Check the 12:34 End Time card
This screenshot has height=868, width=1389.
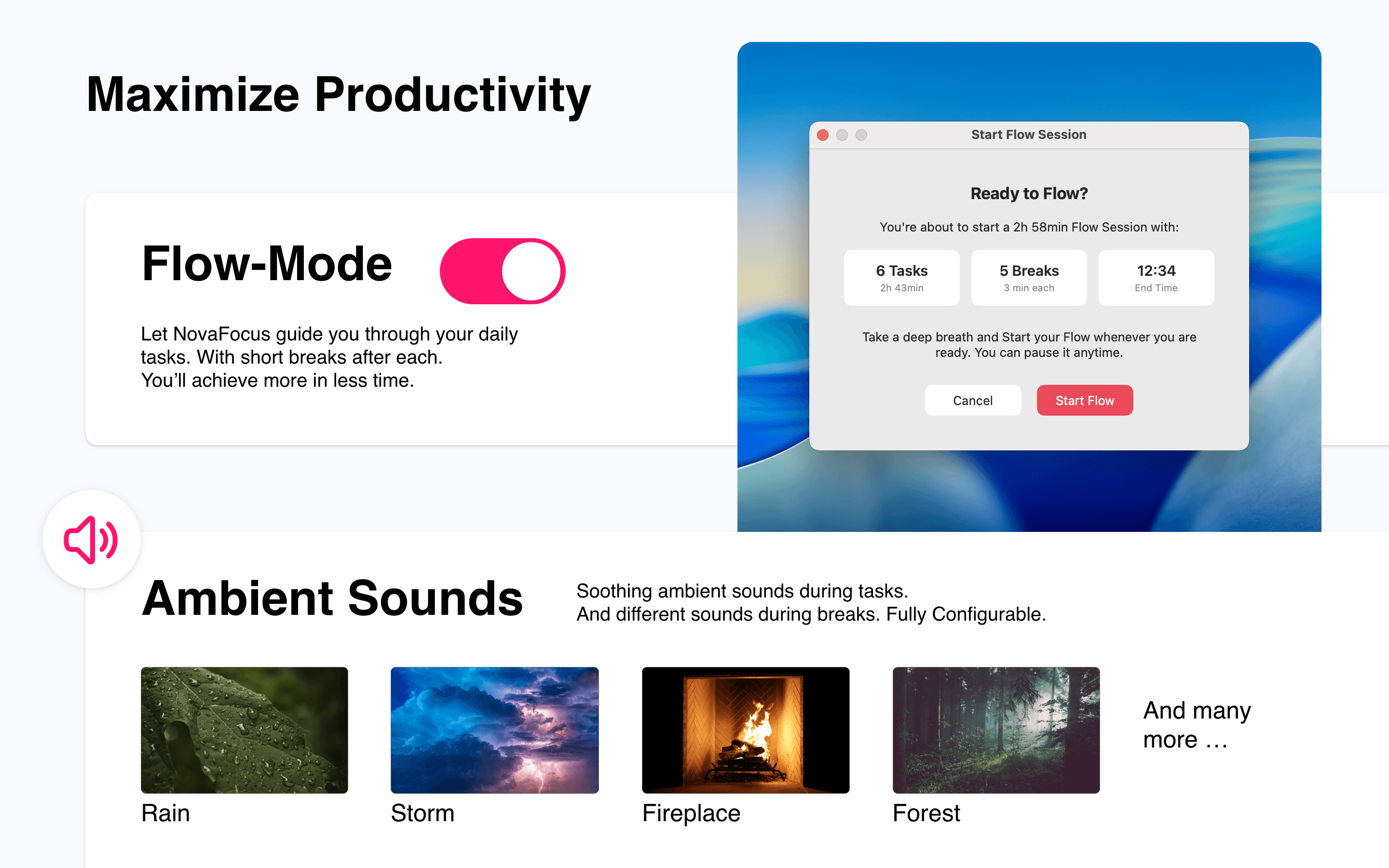[x=1156, y=277]
